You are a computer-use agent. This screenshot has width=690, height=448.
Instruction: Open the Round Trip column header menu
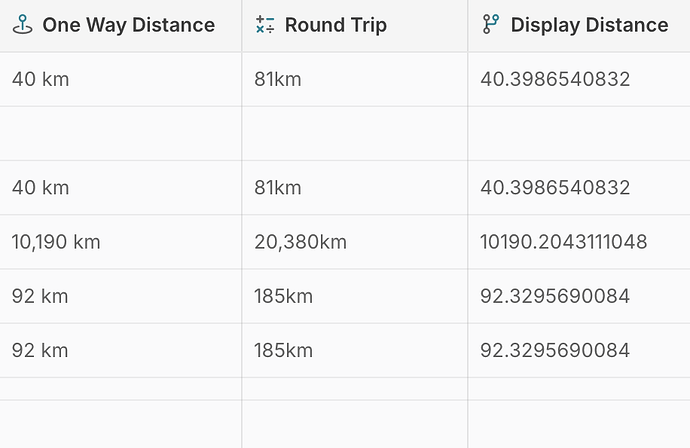coord(355,26)
